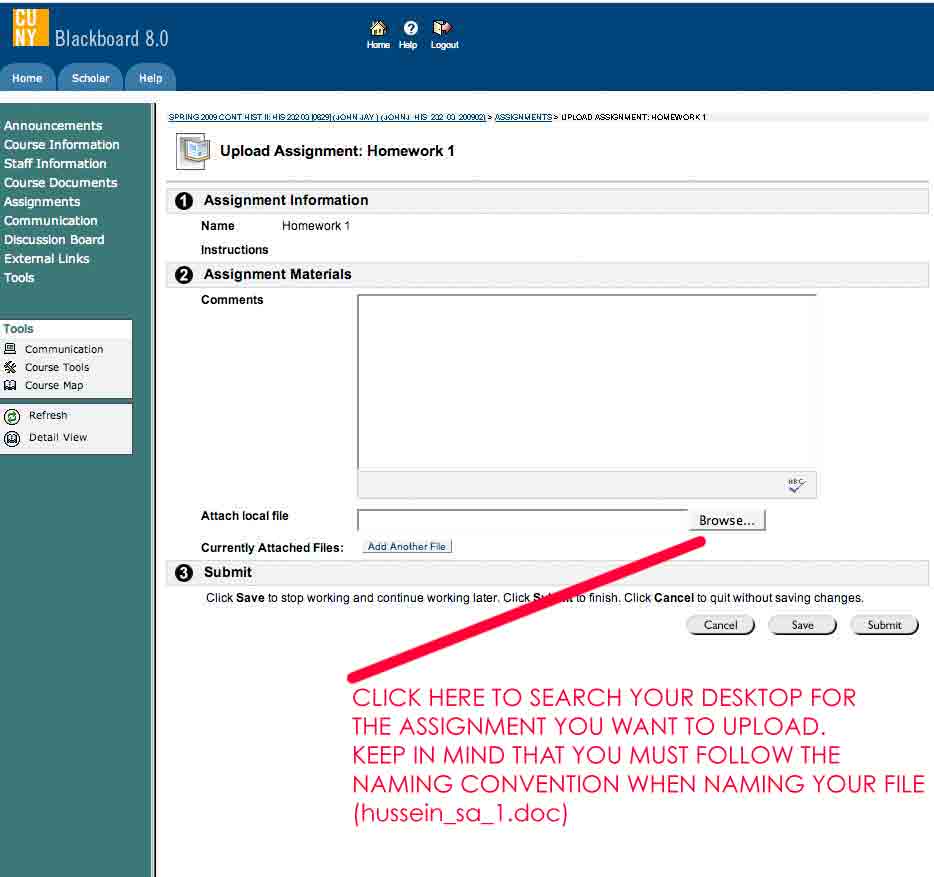This screenshot has width=934, height=877.
Task: Open Communication in the course menu
Action: [x=51, y=221]
